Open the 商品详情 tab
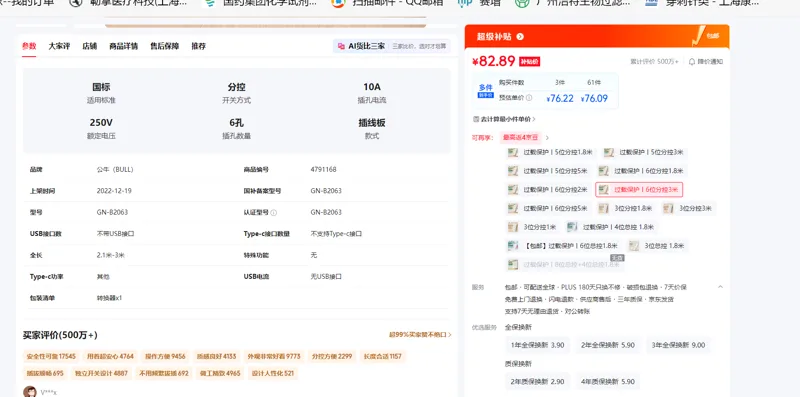This screenshot has height=397, width=800. click(x=123, y=46)
